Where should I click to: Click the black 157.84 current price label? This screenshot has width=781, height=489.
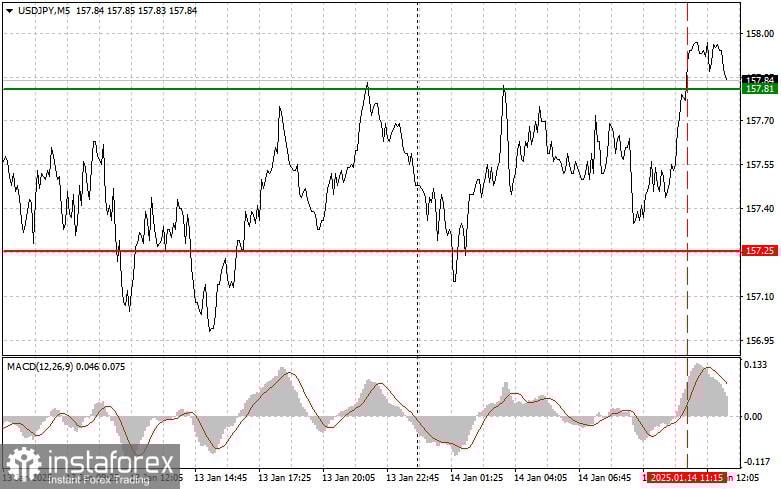tap(760, 80)
